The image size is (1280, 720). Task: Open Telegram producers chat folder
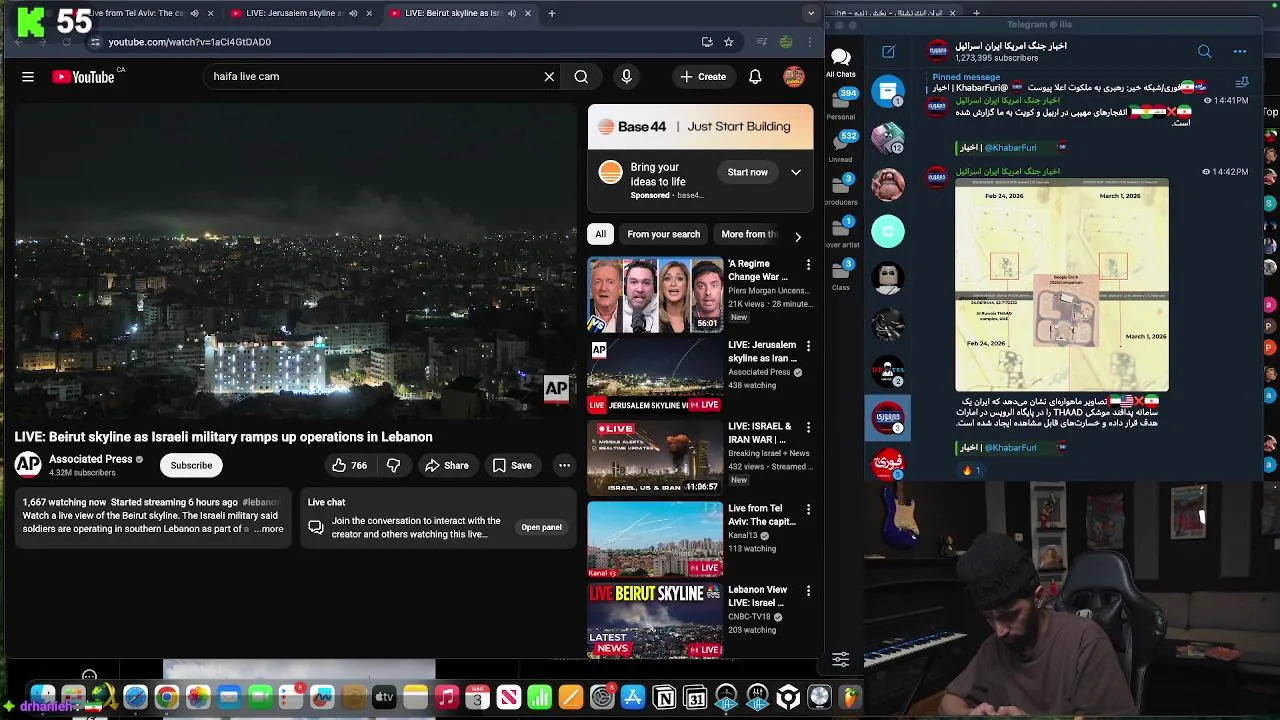coord(841,189)
